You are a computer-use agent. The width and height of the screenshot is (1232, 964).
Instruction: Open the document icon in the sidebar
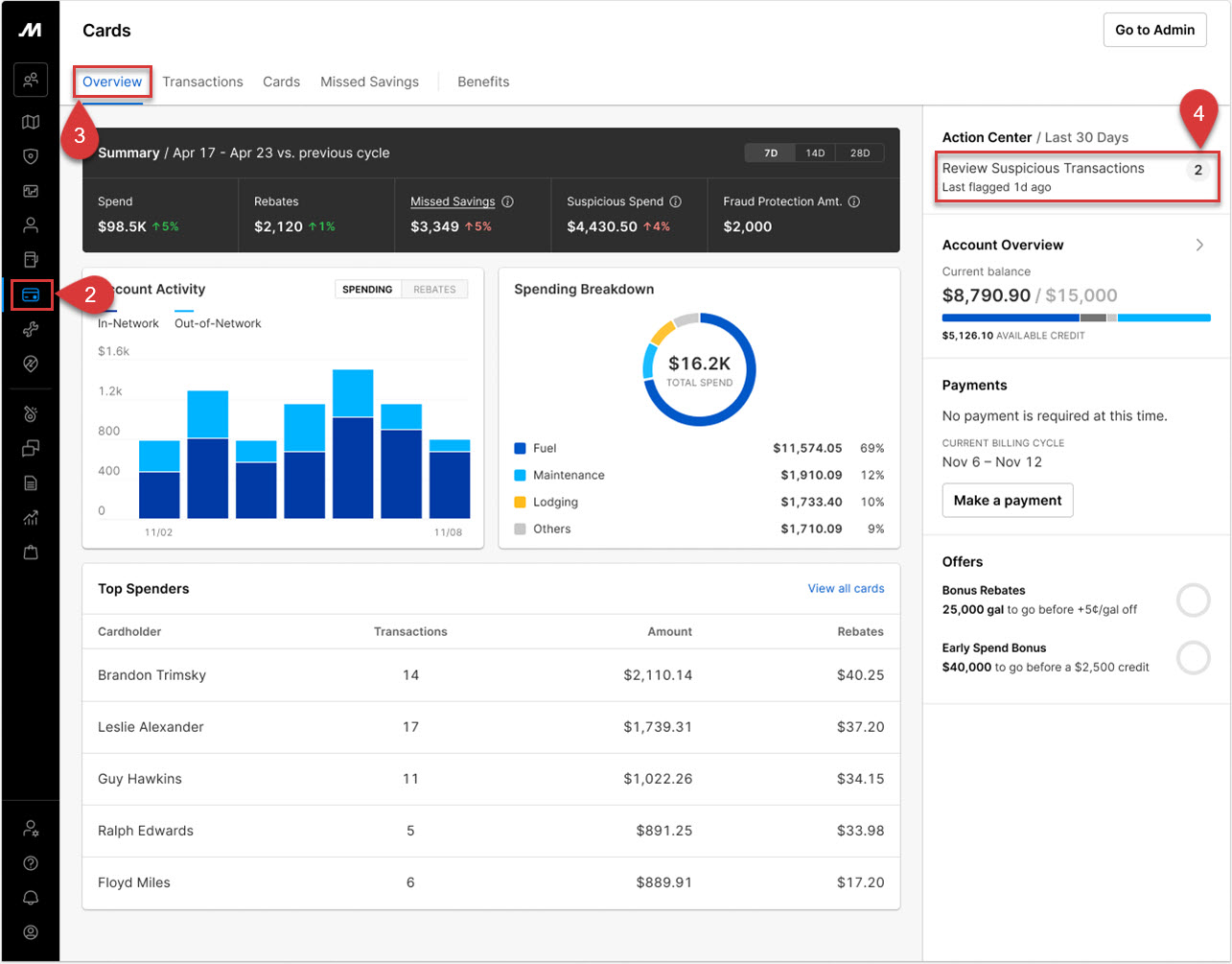point(32,482)
